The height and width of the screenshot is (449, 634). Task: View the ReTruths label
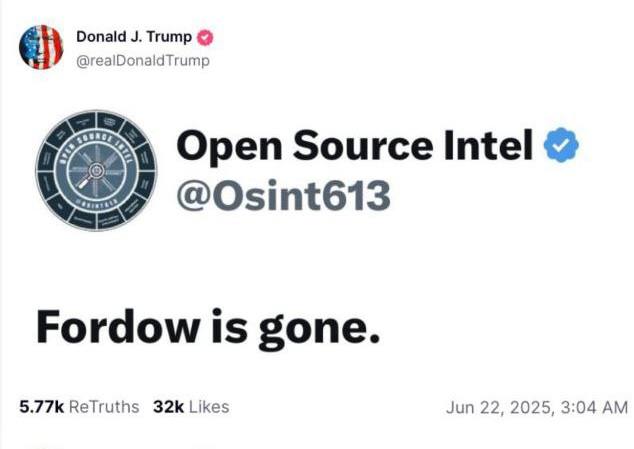(106, 407)
